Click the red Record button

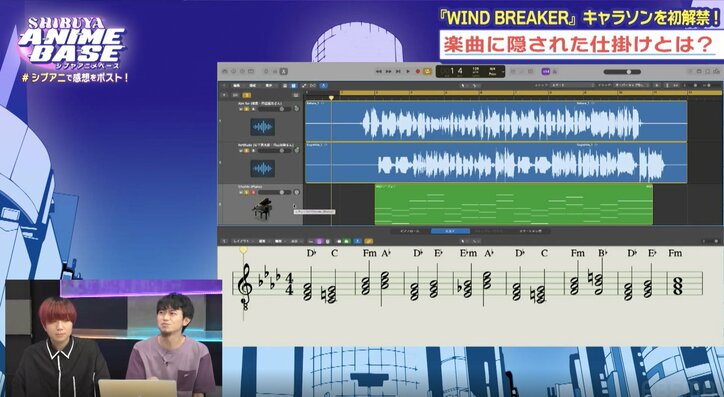(418, 72)
